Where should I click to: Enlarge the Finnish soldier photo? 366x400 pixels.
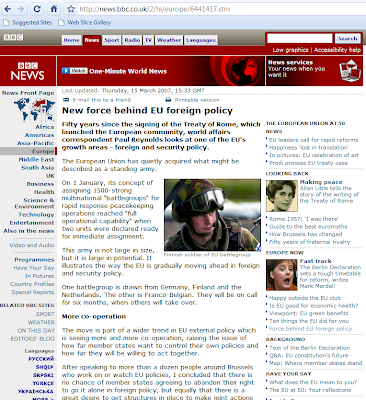coord(212,215)
